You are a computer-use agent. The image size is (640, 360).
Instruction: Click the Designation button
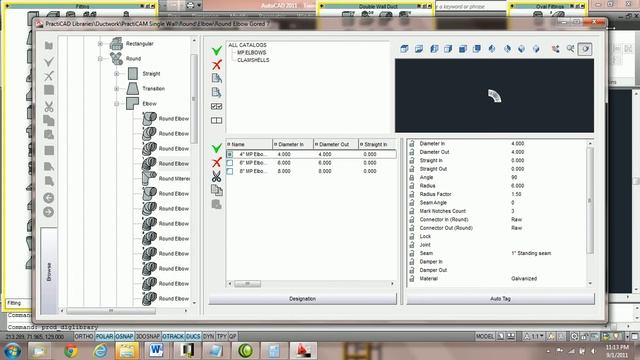302,299
